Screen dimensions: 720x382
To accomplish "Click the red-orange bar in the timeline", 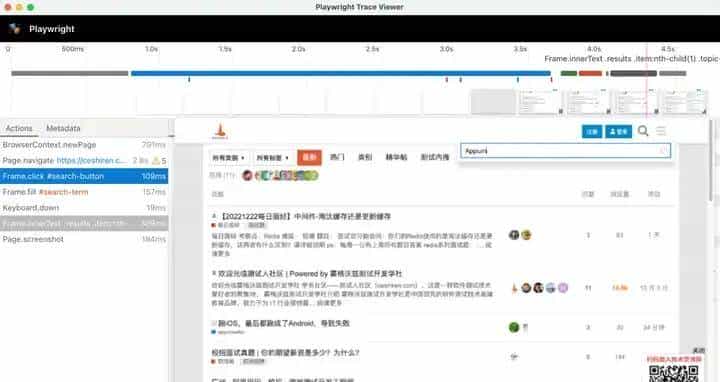I will tap(590, 73).
